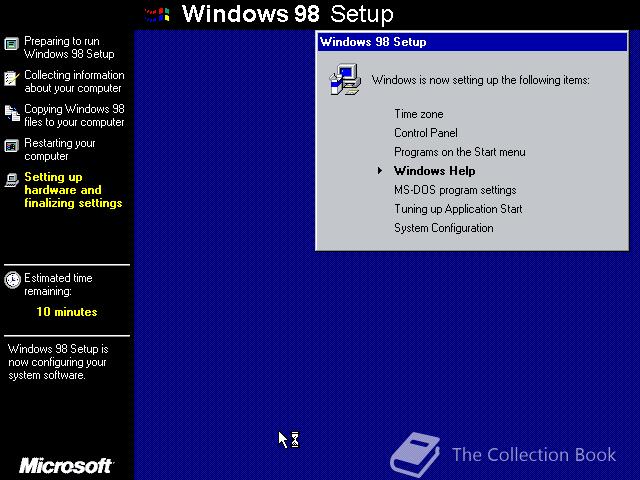
Task: Click the Windows flag logo in header
Action: (157, 15)
